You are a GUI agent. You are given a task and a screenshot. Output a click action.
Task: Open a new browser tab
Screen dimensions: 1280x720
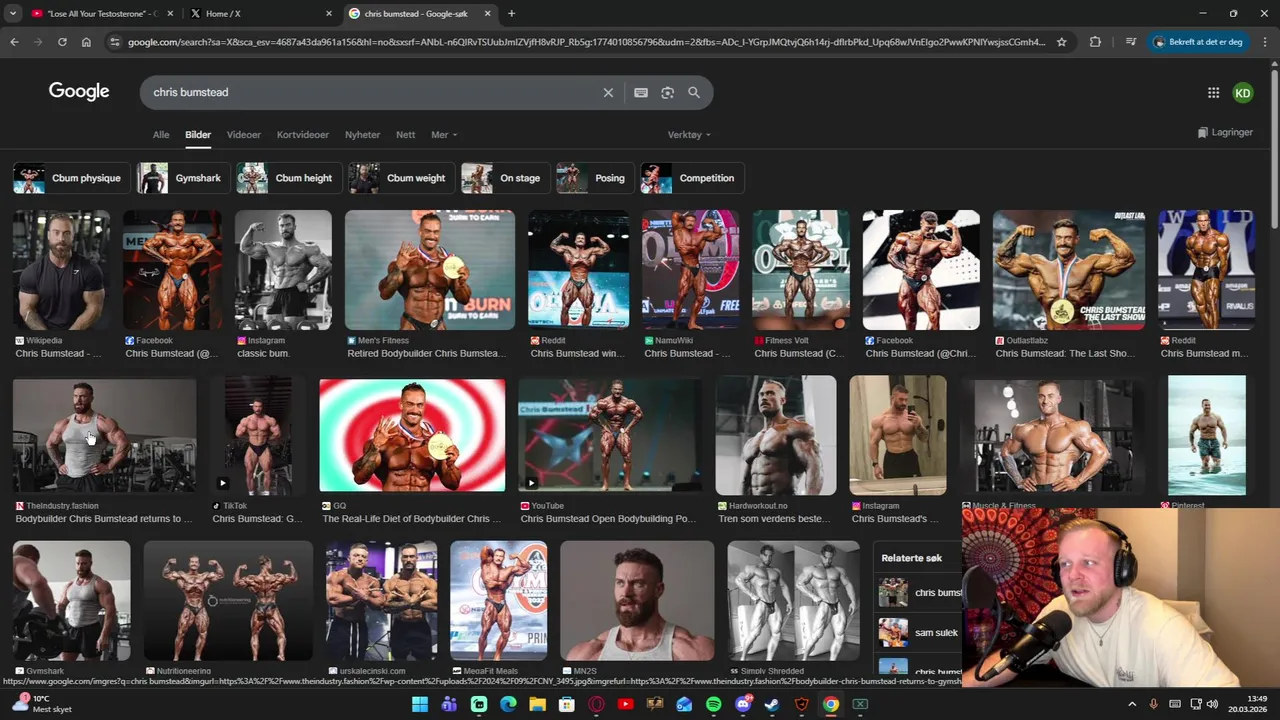point(511,13)
